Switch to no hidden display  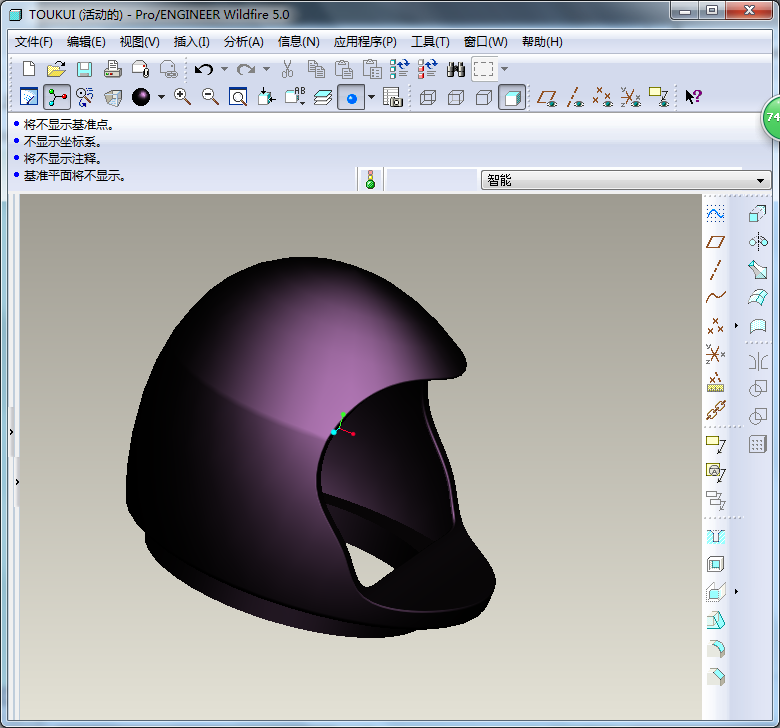[484, 97]
